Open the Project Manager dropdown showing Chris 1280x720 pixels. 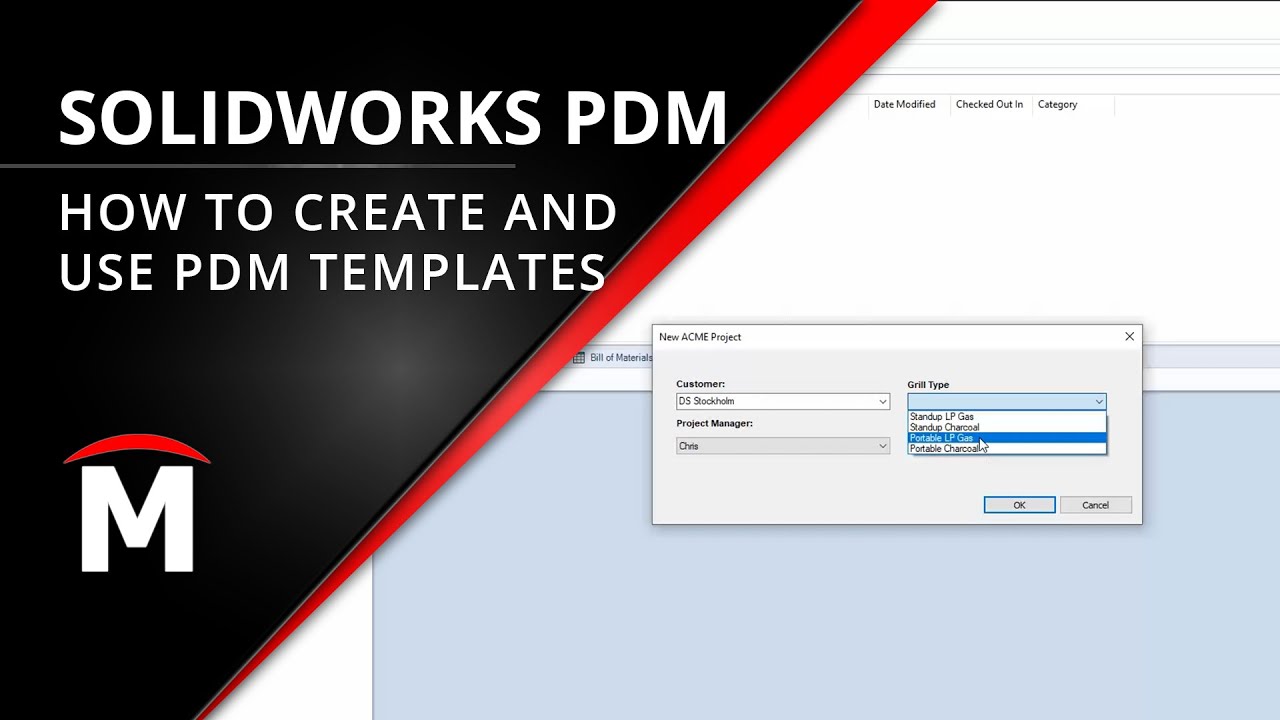(783, 446)
